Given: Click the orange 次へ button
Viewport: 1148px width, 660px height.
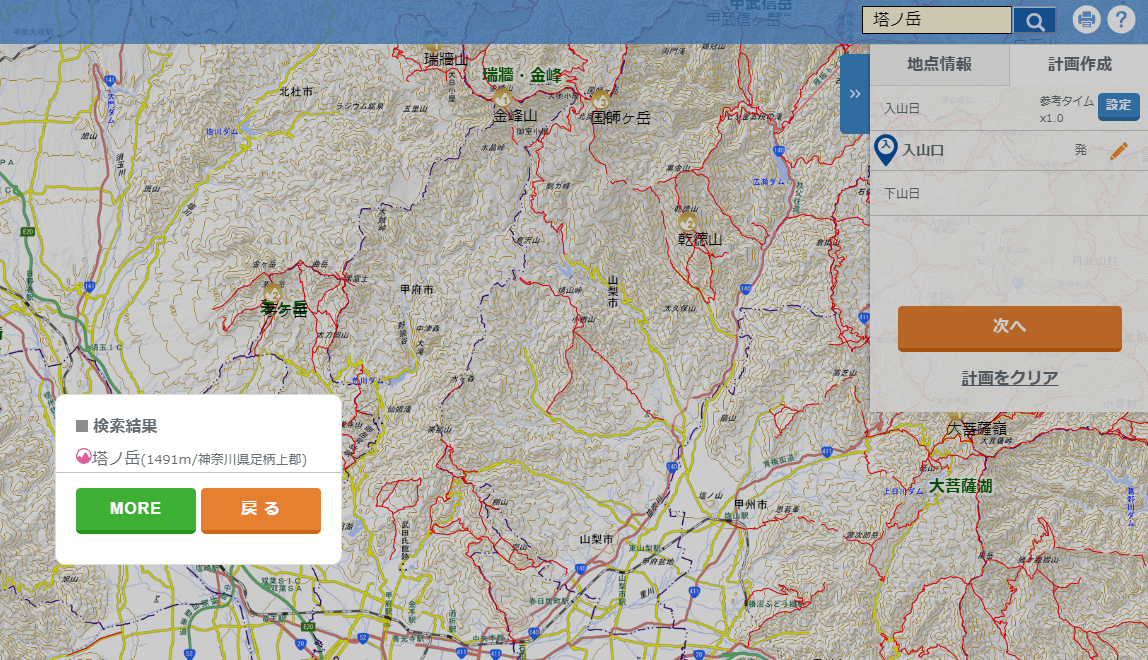Looking at the screenshot, I should click(x=1009, y=327).
